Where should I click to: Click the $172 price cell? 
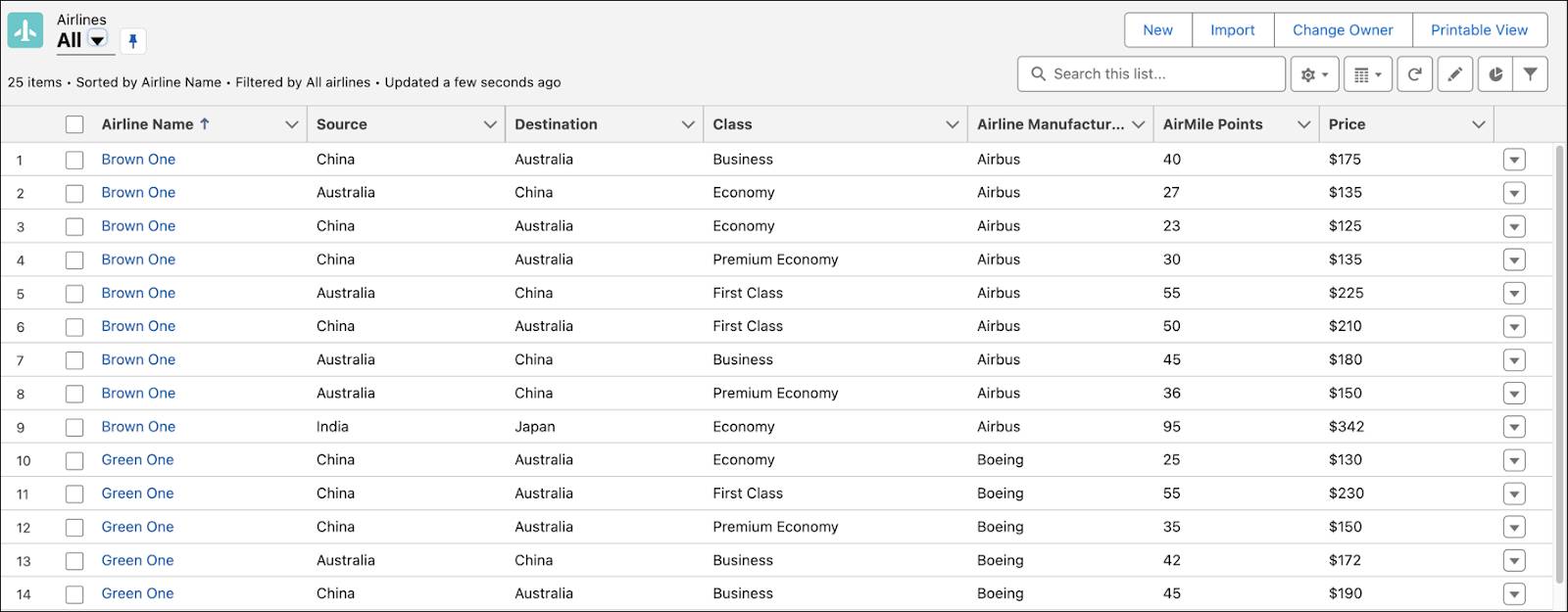pyautogui.click(x=1346, y=561)
